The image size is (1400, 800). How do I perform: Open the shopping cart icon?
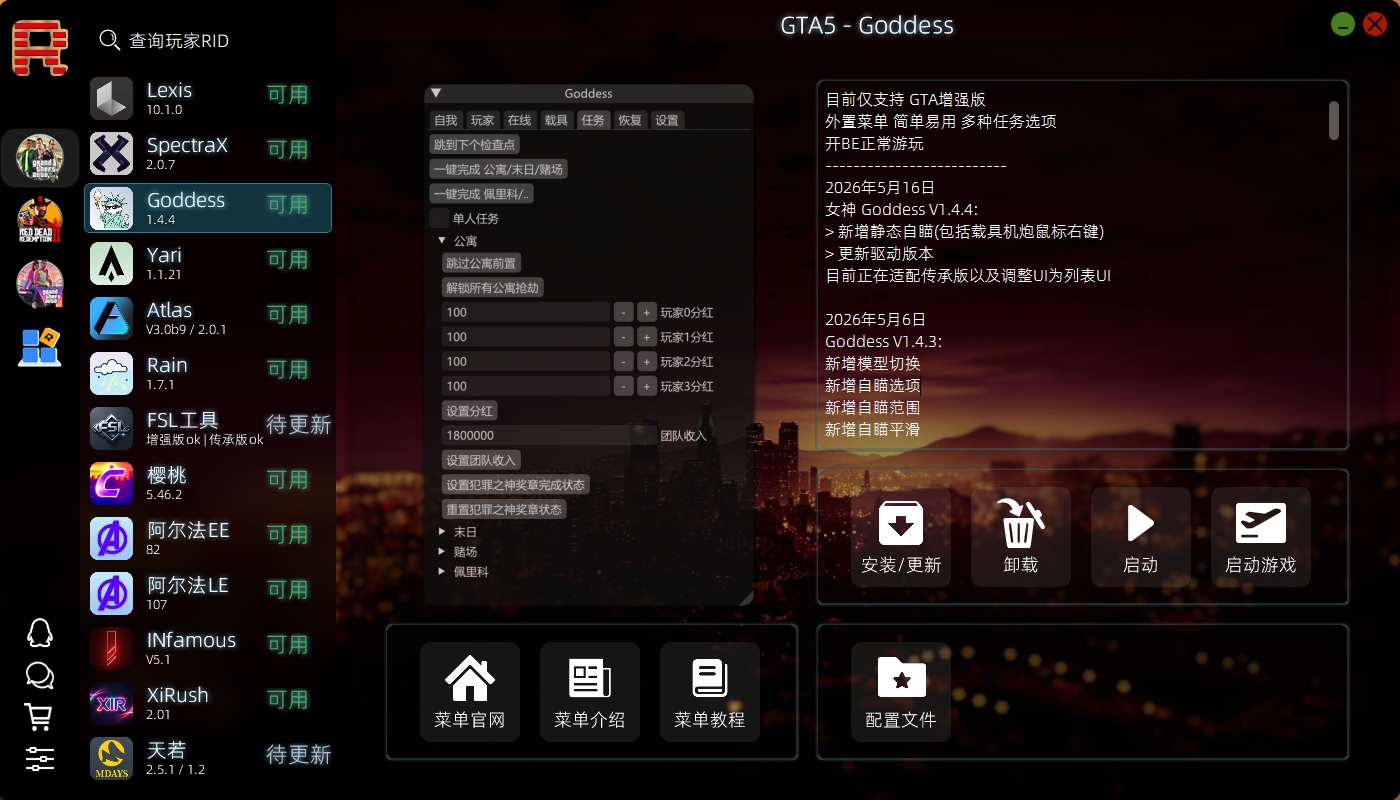(x=39, y=717)
